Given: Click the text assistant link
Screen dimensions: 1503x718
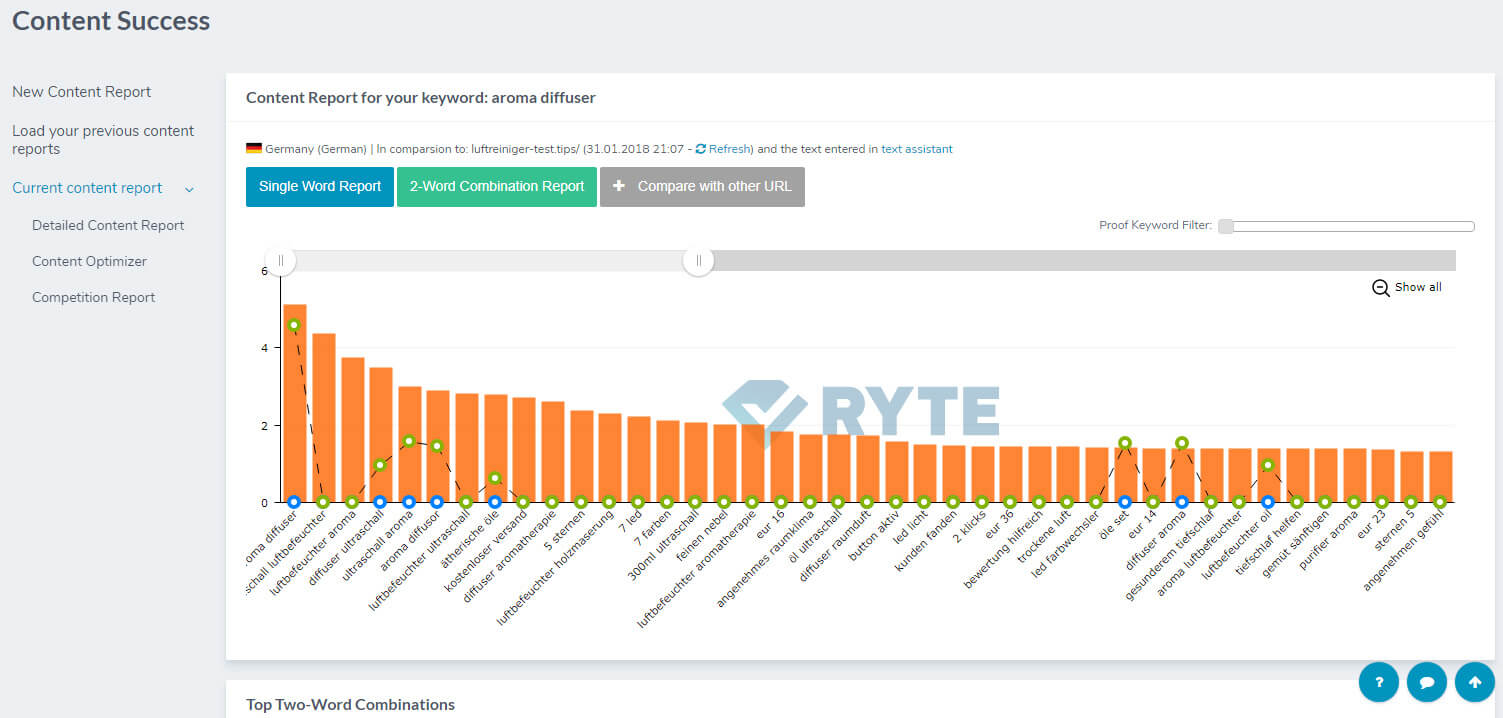Looking at the screenshot, I should [x=916, y=149].
